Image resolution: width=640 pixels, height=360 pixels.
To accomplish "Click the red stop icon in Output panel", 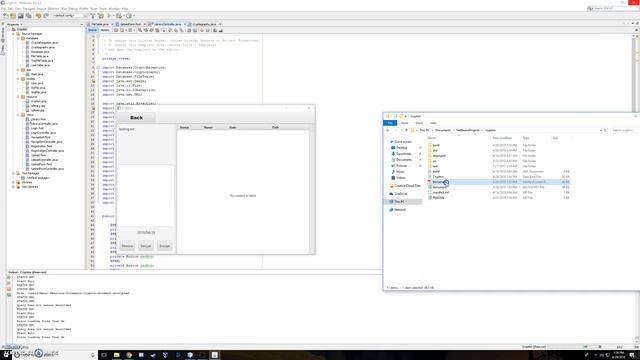I will point(9,289).
